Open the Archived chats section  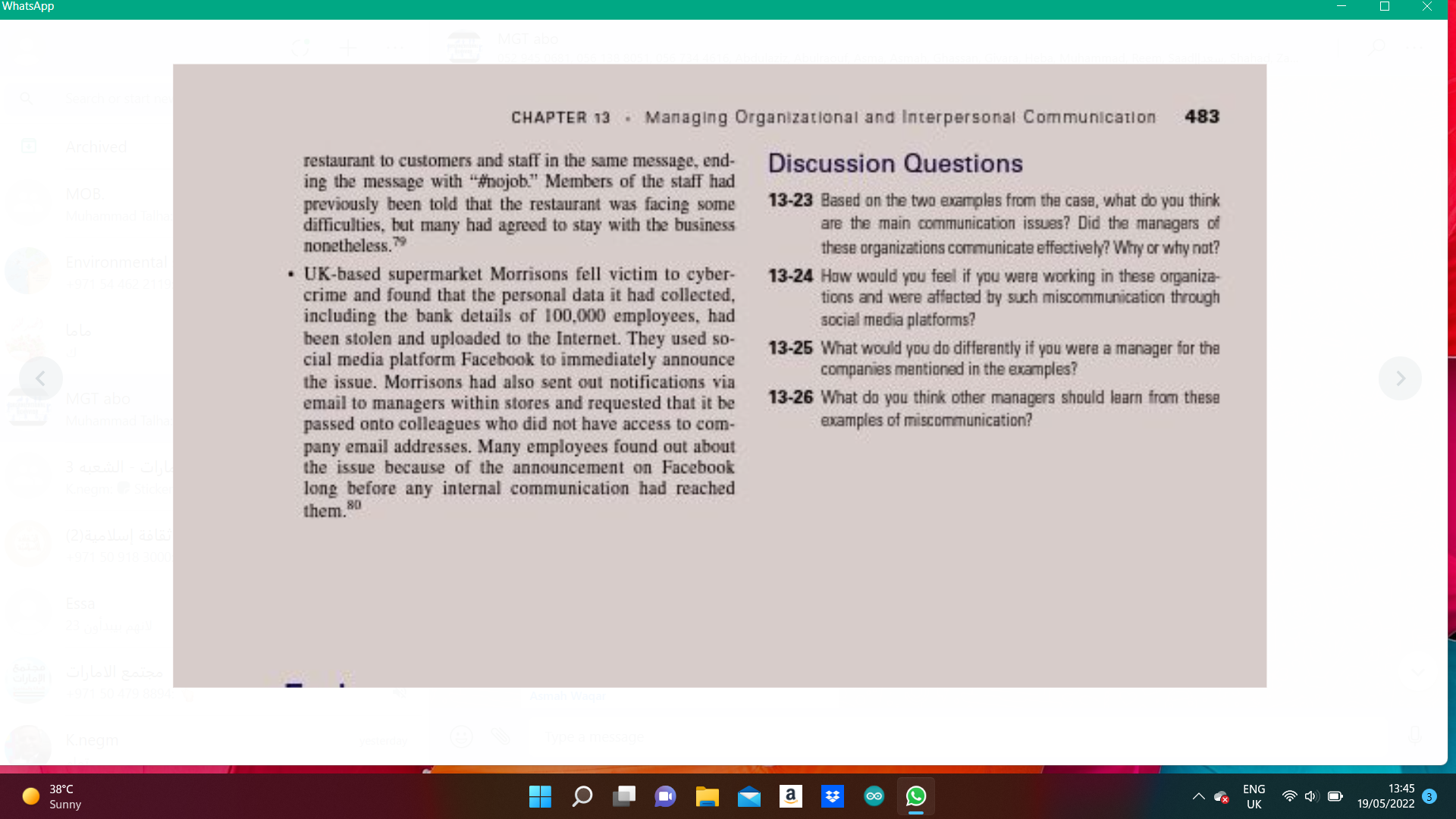pos(96,146)
